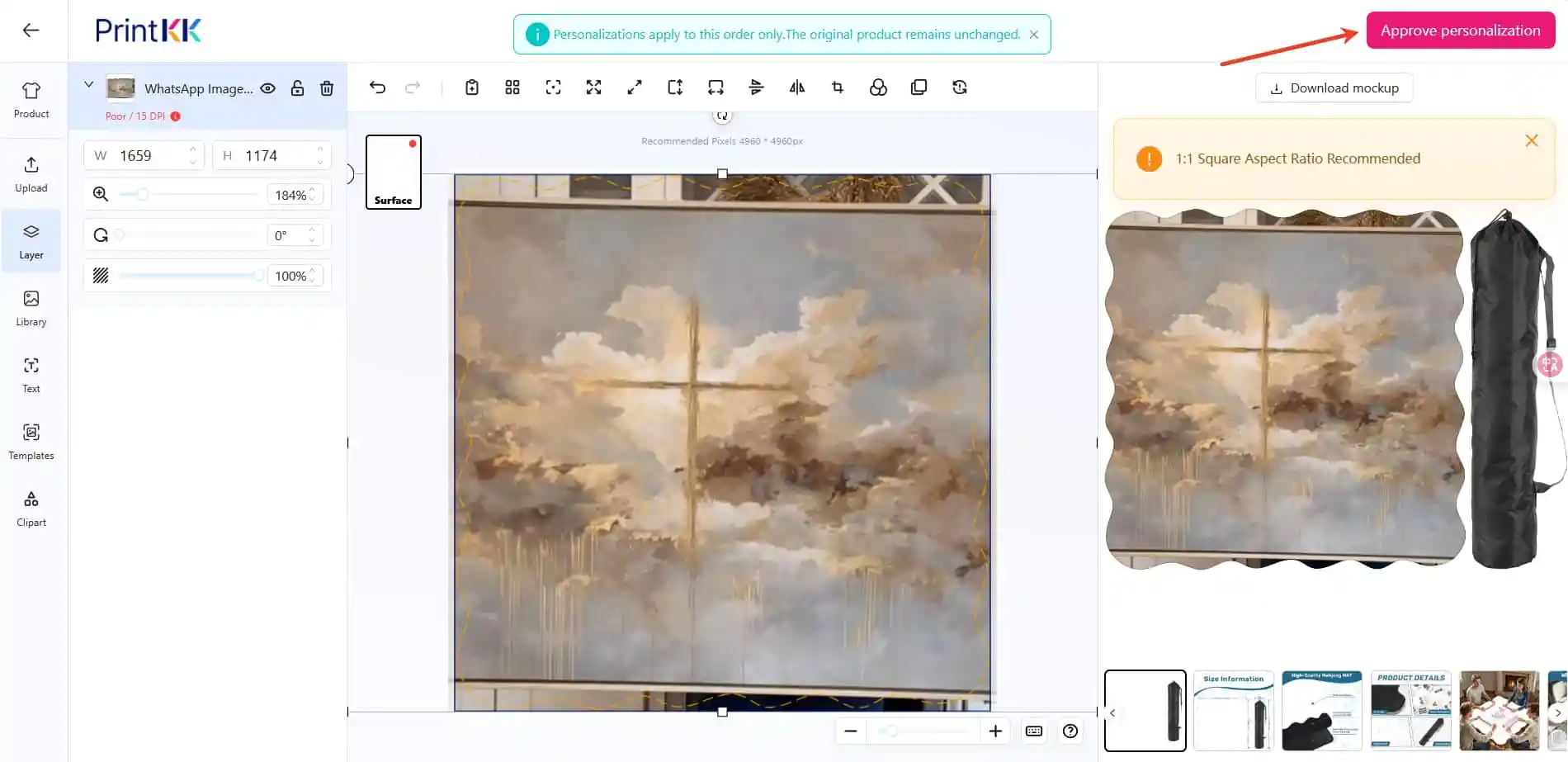The width and height of the screenshot is (1568, 762).
Task: Click the circular-arrow history icon in toolbar
Action: tap(960, 88)
